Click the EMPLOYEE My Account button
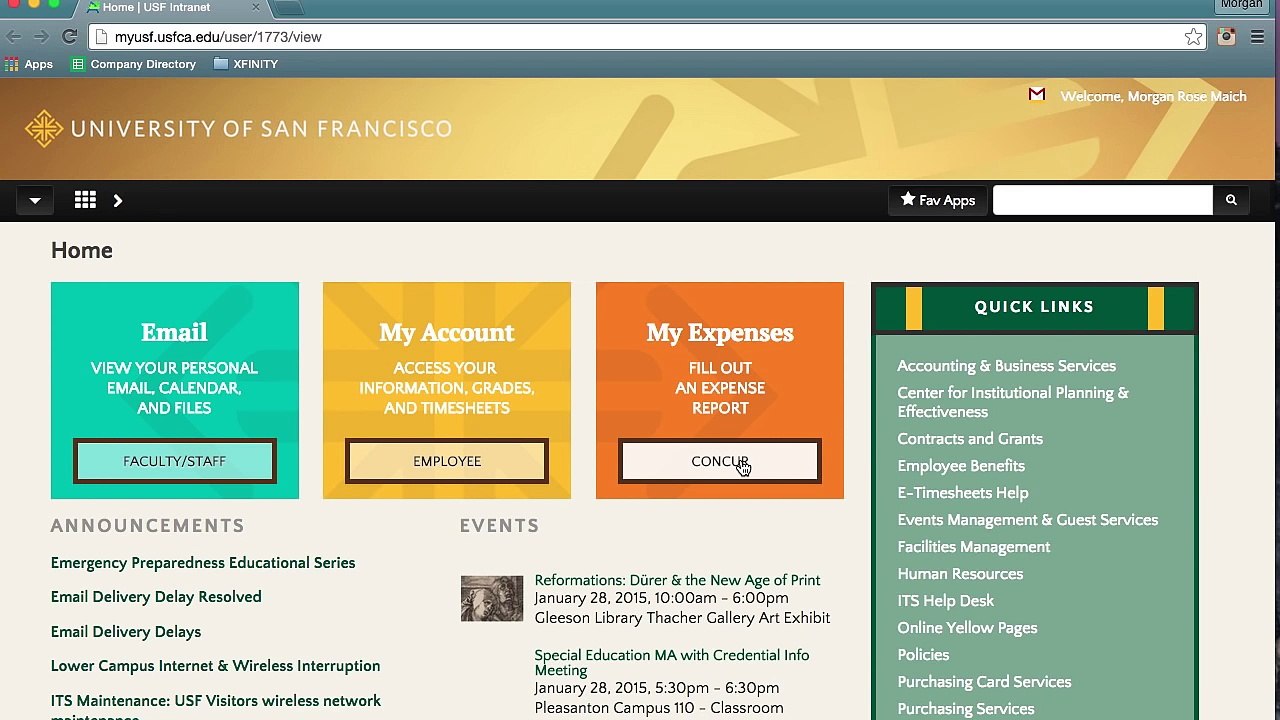 (447, 461)
